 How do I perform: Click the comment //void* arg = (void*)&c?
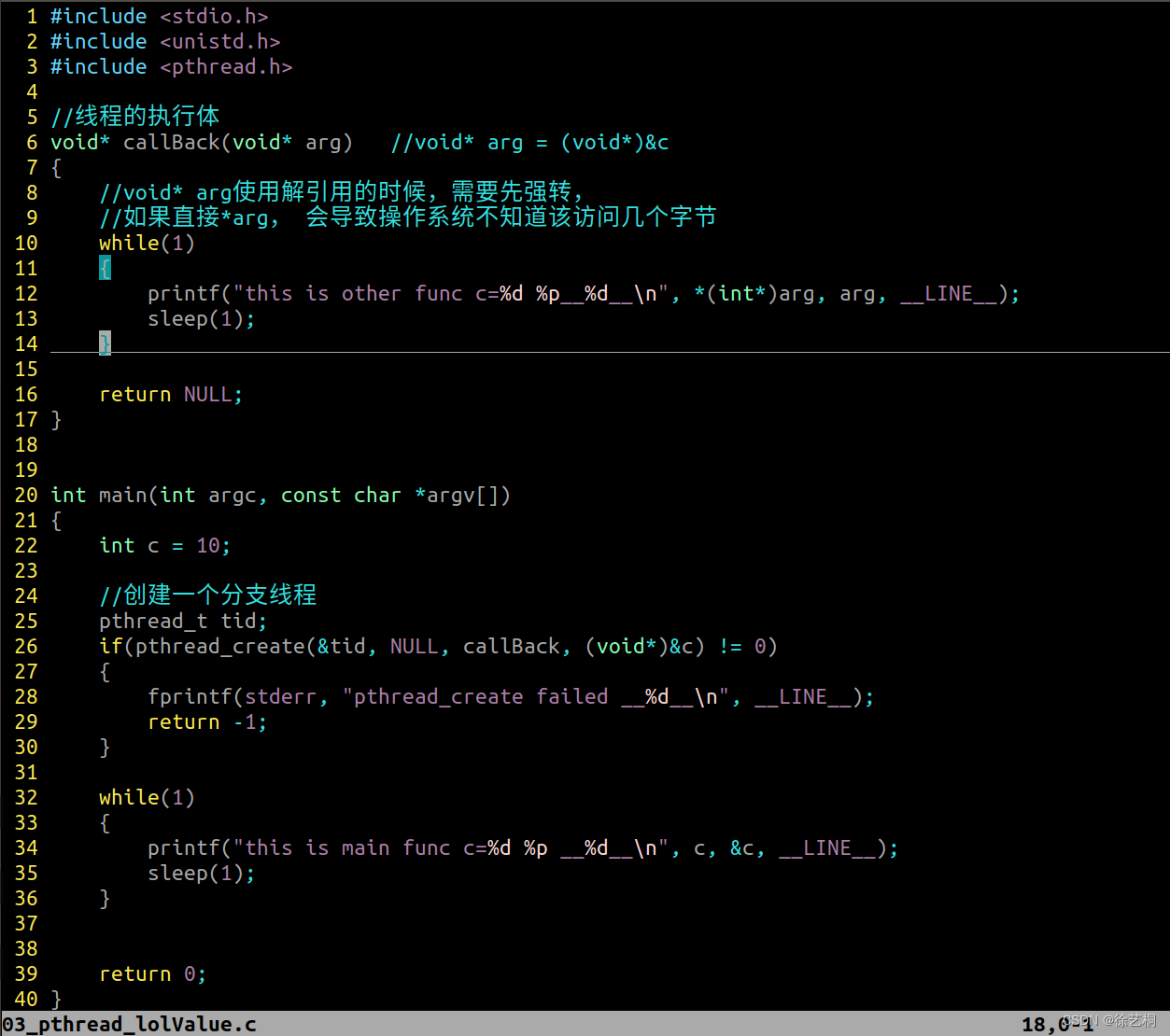pos(530,143)
